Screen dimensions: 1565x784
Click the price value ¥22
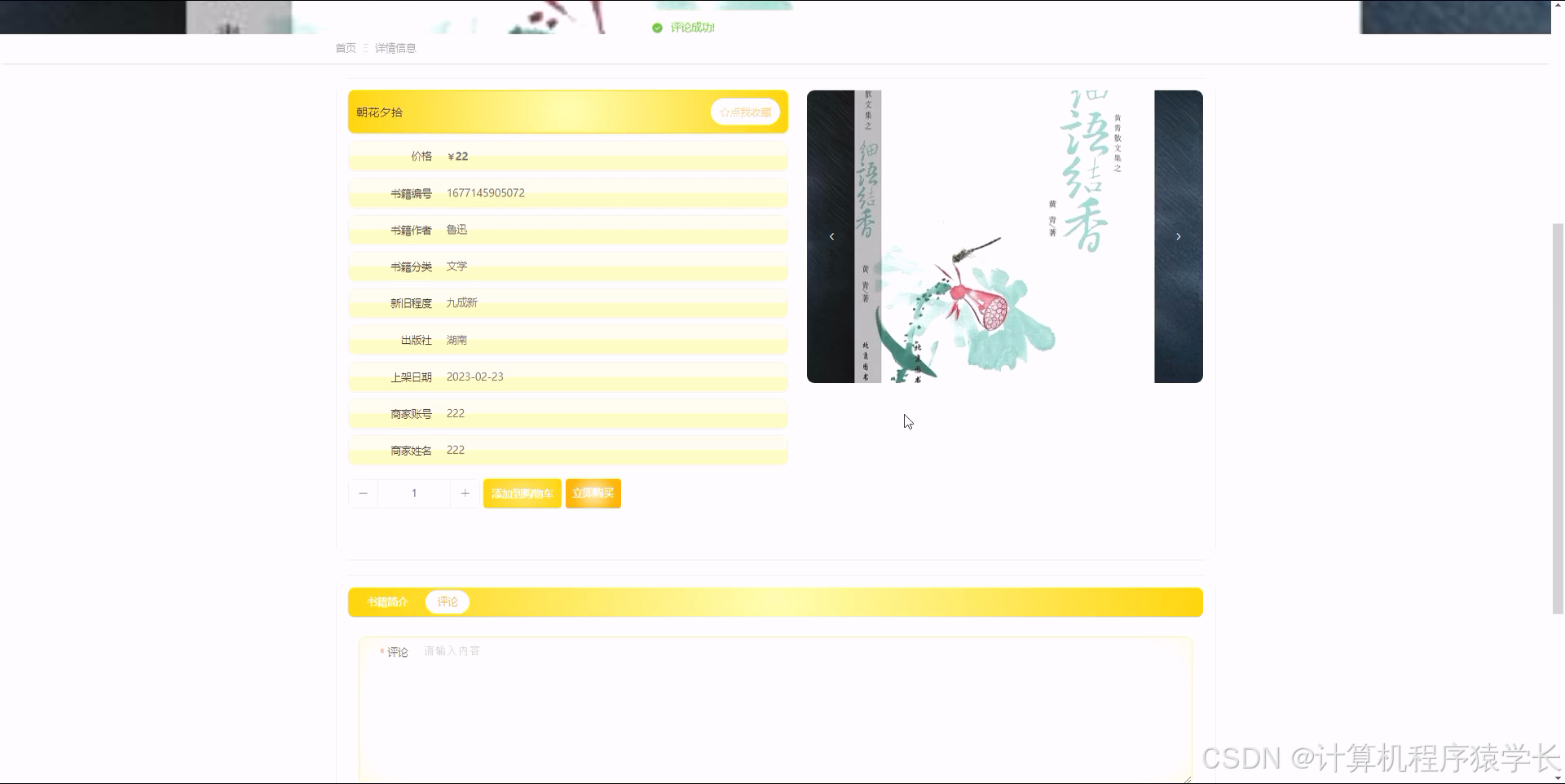(x=458, y=156)
